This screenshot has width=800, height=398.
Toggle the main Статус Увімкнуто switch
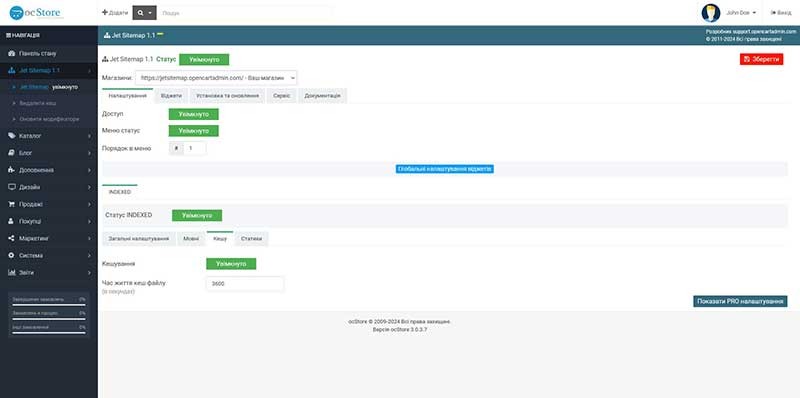point(204,60)
